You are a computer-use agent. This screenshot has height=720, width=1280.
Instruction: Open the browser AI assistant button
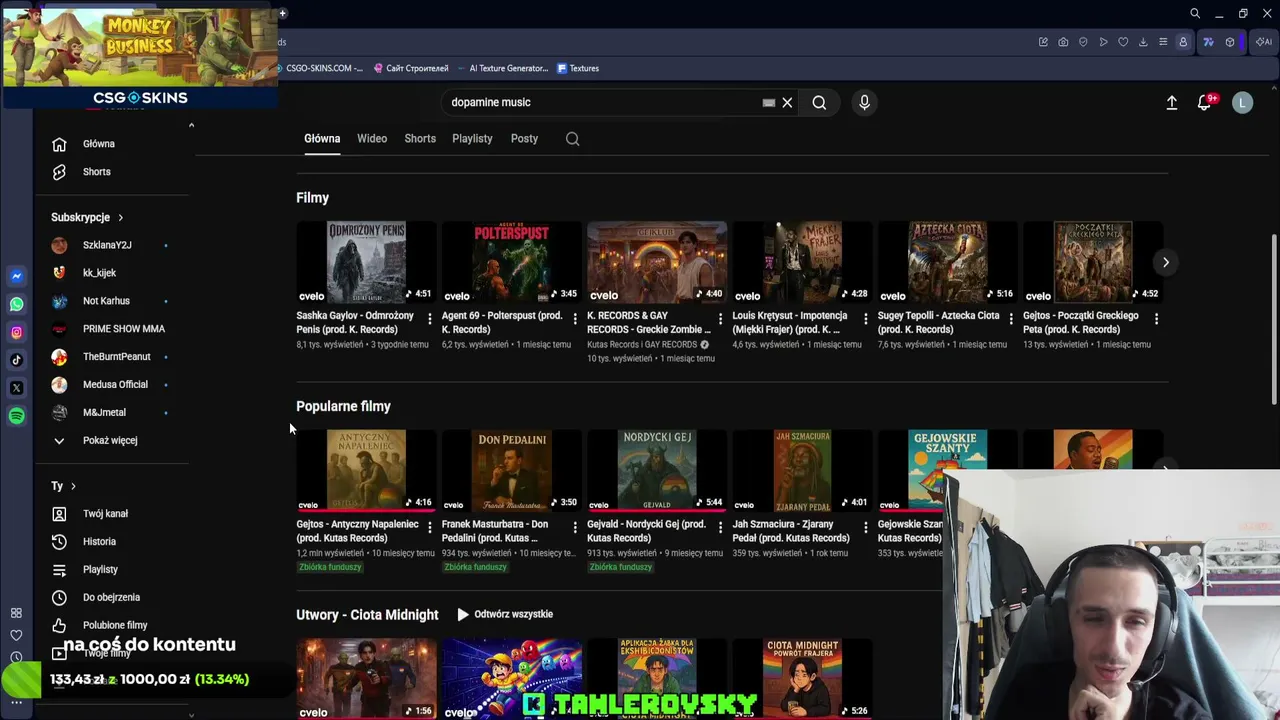click(1263, 42)
